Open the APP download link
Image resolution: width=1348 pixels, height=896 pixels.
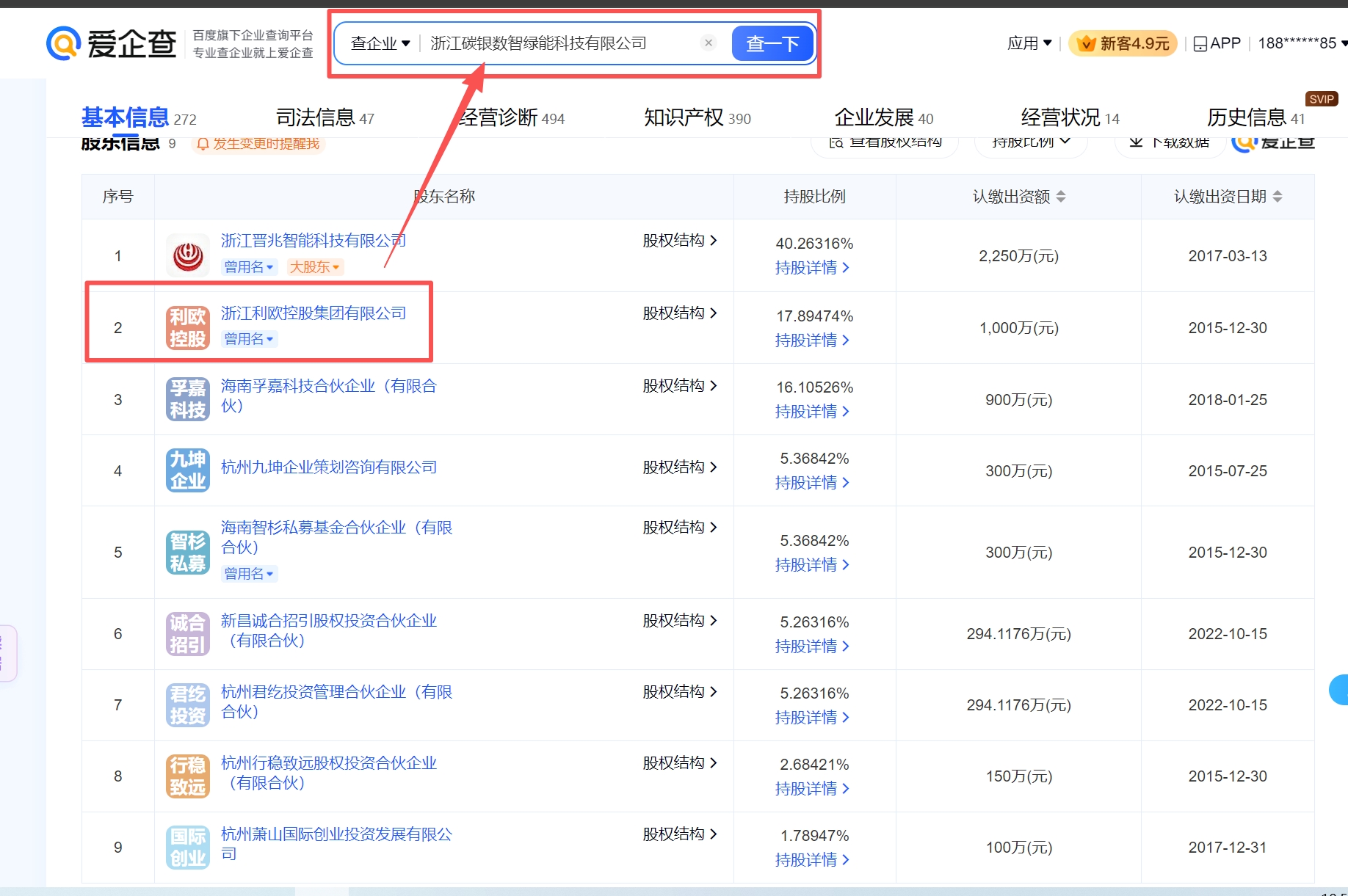coord(1217,43)
